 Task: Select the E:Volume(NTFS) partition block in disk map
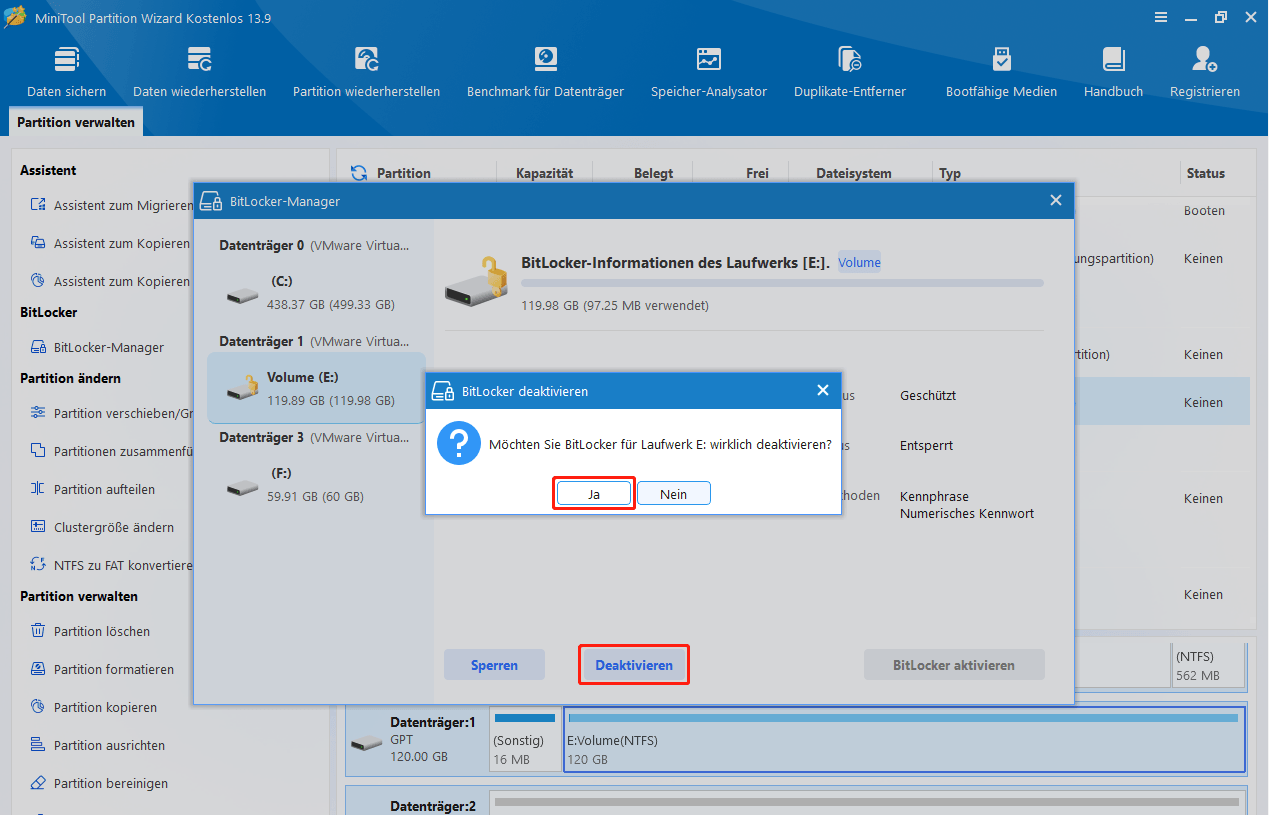(904, 740)
